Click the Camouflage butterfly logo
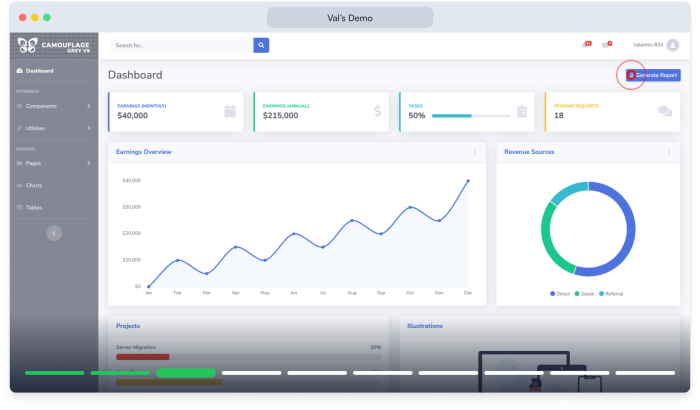Viewport: 700px width, 410px height. point(27,45)
